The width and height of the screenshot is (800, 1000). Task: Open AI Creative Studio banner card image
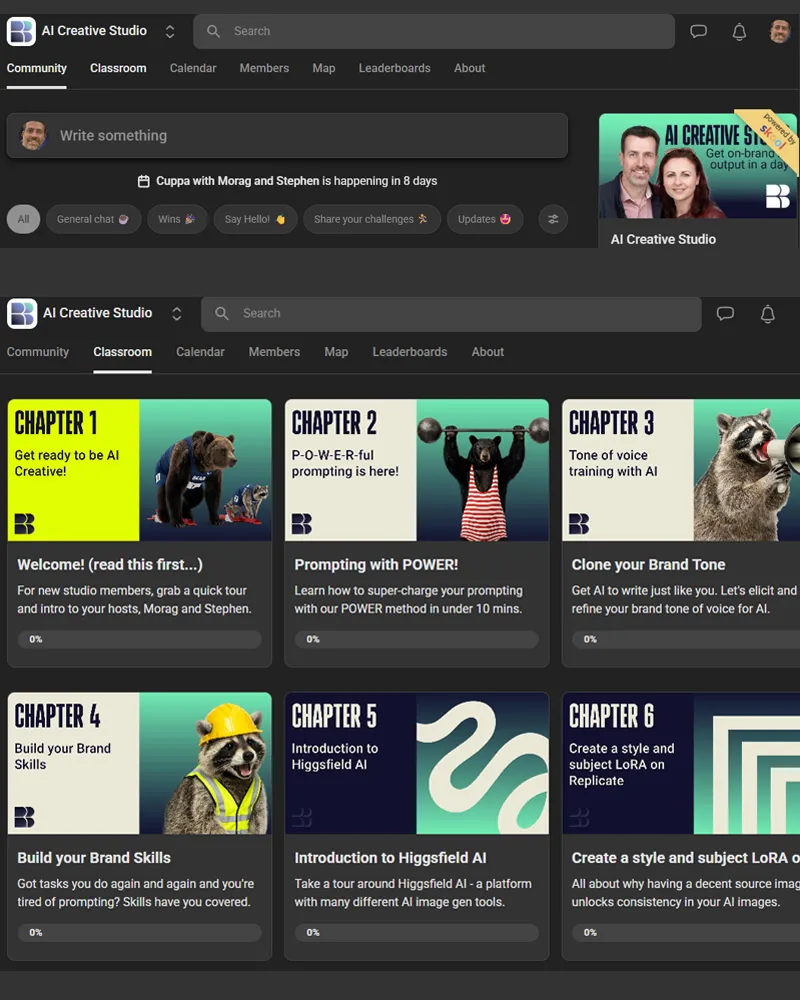(x=698, y=166)
